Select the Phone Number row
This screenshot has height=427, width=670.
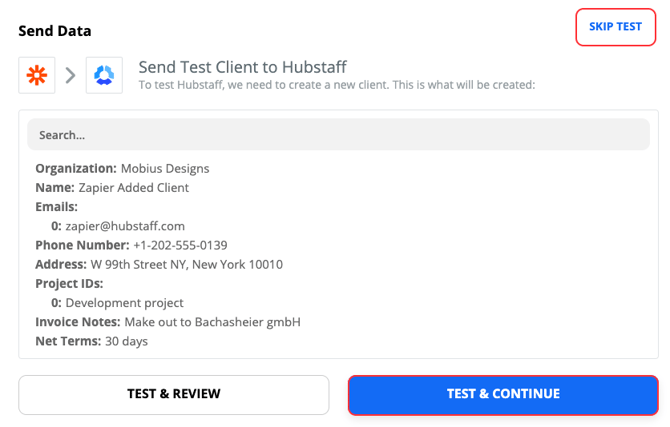[131, 245]
